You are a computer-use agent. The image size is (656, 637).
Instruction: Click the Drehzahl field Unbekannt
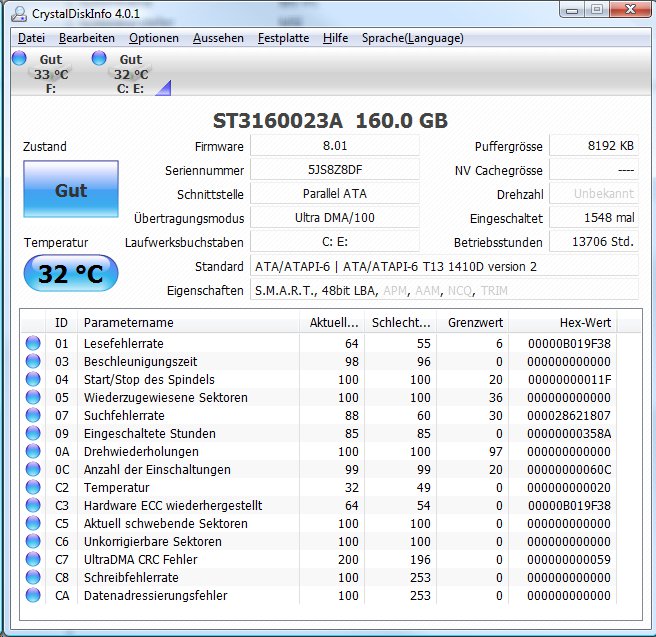594,194
